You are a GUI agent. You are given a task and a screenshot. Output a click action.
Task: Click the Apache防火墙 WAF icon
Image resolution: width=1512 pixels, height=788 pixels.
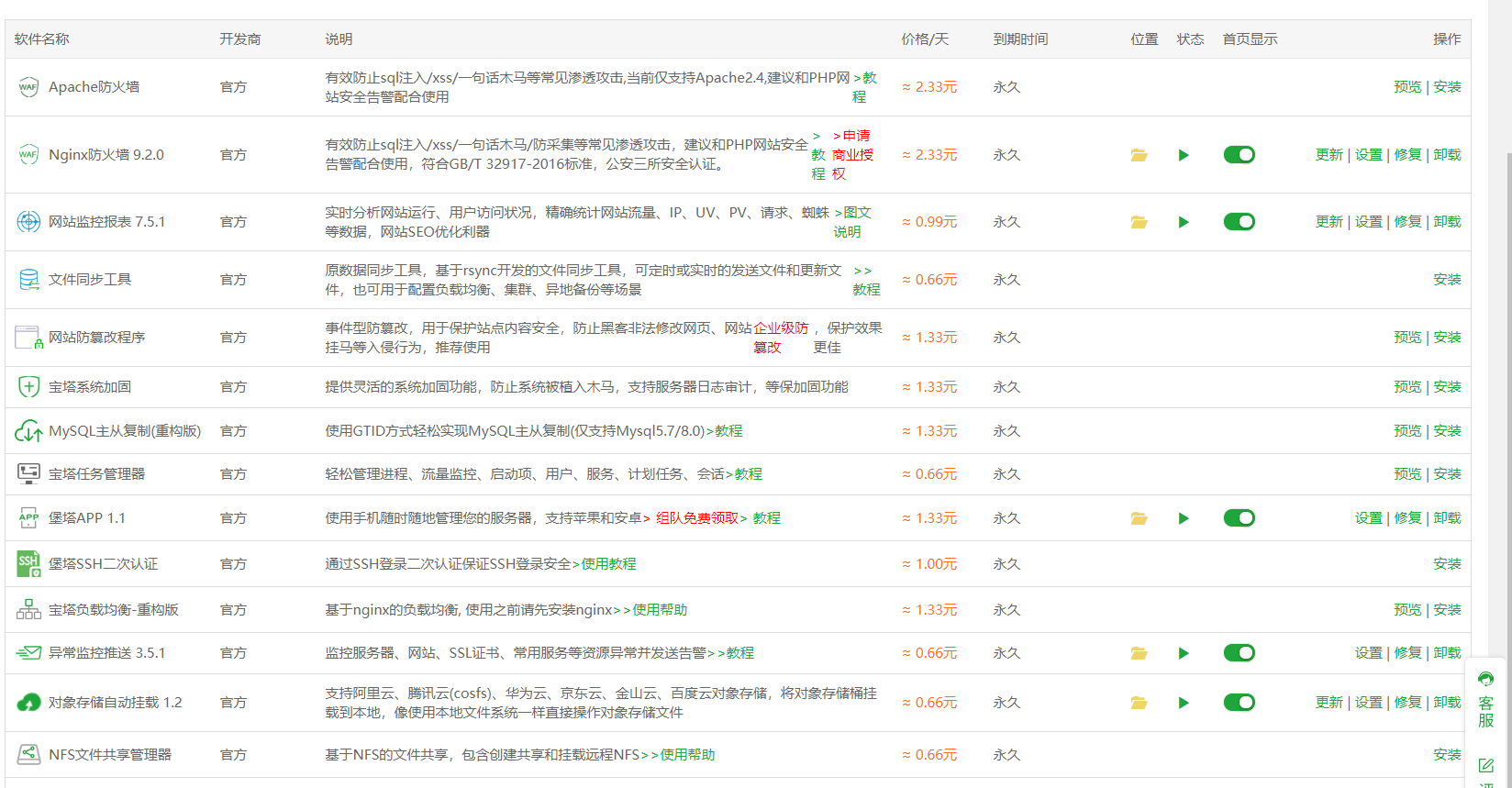coord(28,87)
